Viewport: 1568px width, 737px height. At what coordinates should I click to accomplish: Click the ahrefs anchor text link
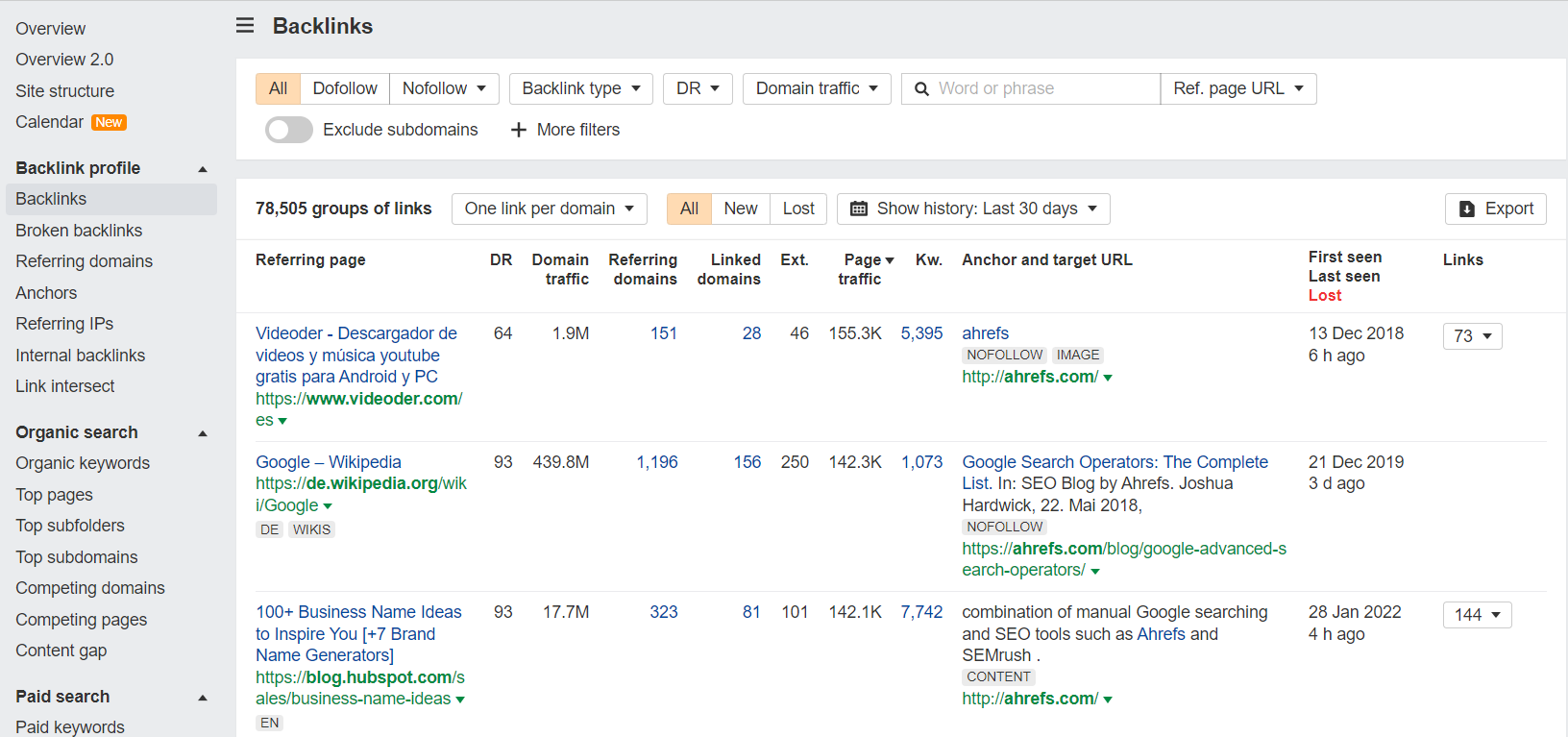click(x=985, y=333)
